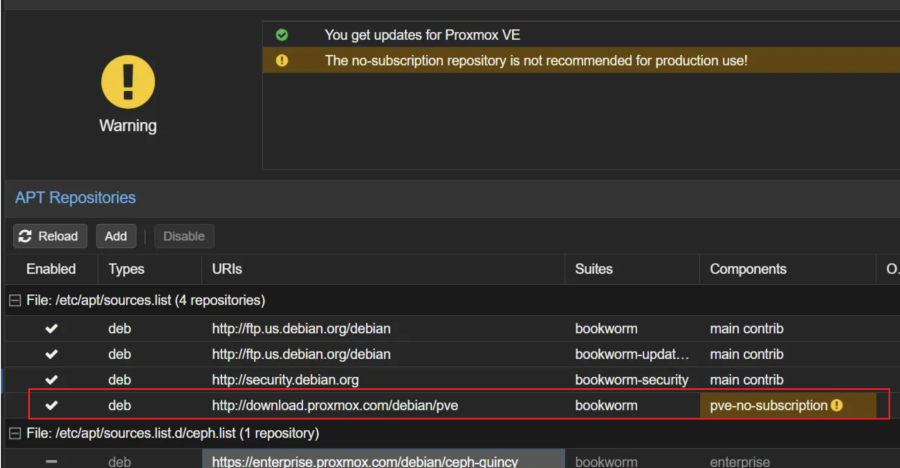Screen dimensions: 900x468
Task: Collapse the ceph.list file group
Action: click(13, 434)
